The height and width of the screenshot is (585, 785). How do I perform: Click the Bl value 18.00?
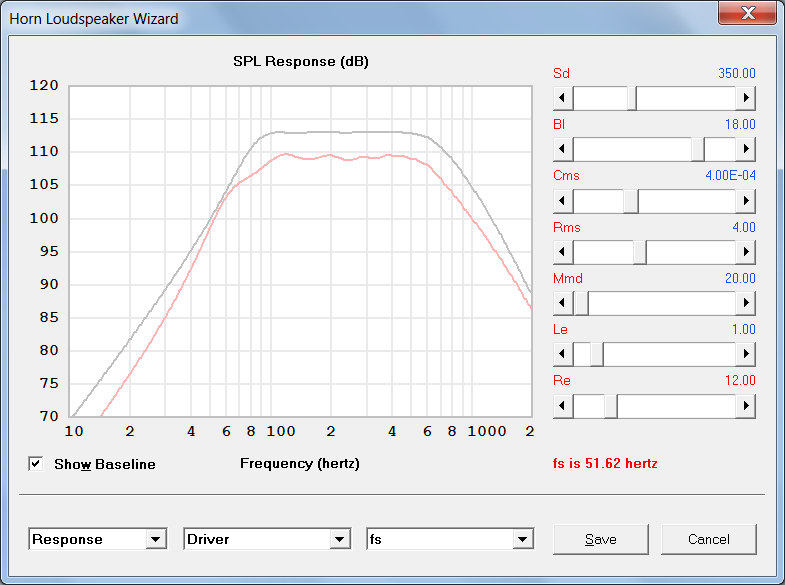740,124
